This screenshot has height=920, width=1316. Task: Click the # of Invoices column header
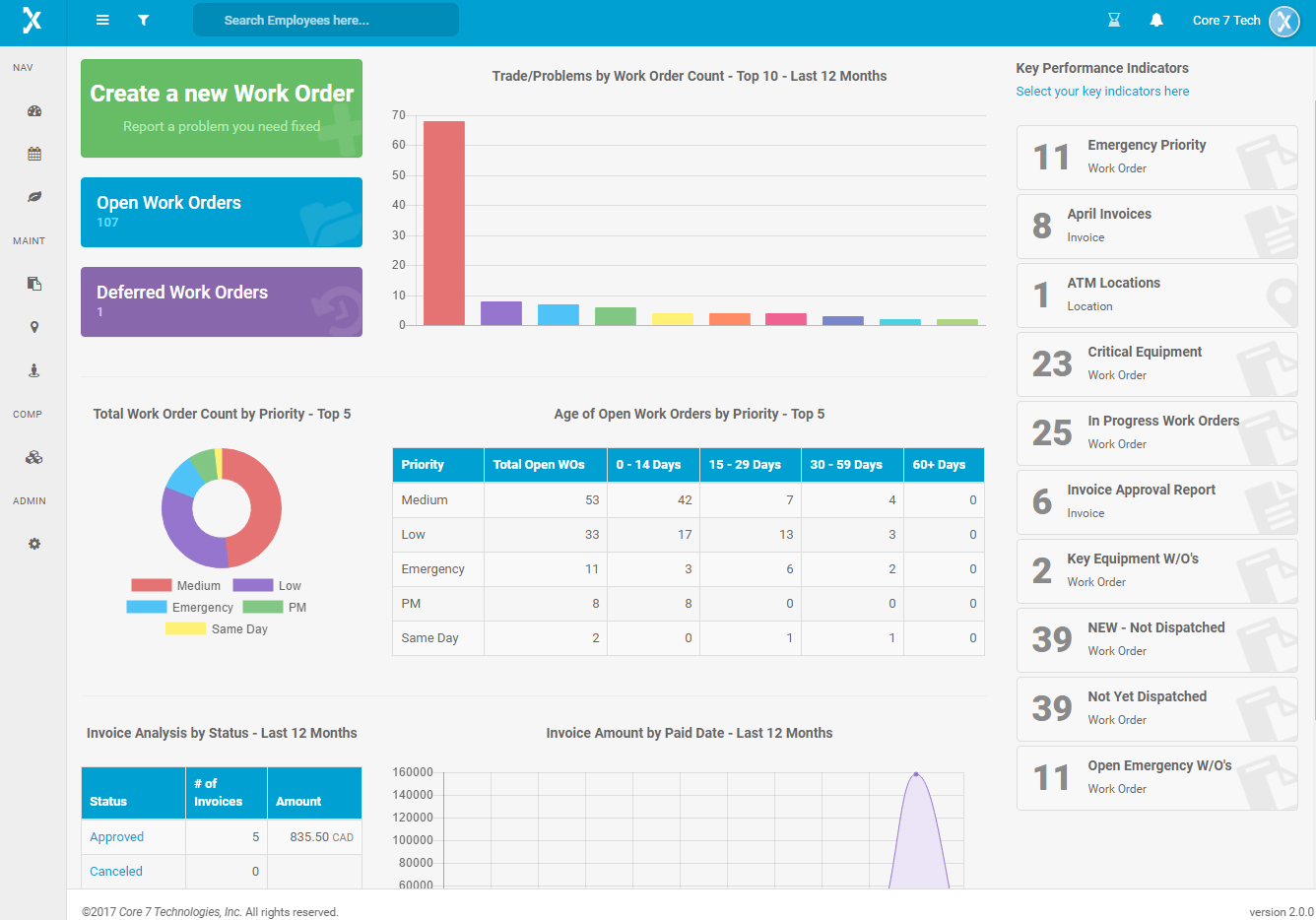tap(227, 793)
